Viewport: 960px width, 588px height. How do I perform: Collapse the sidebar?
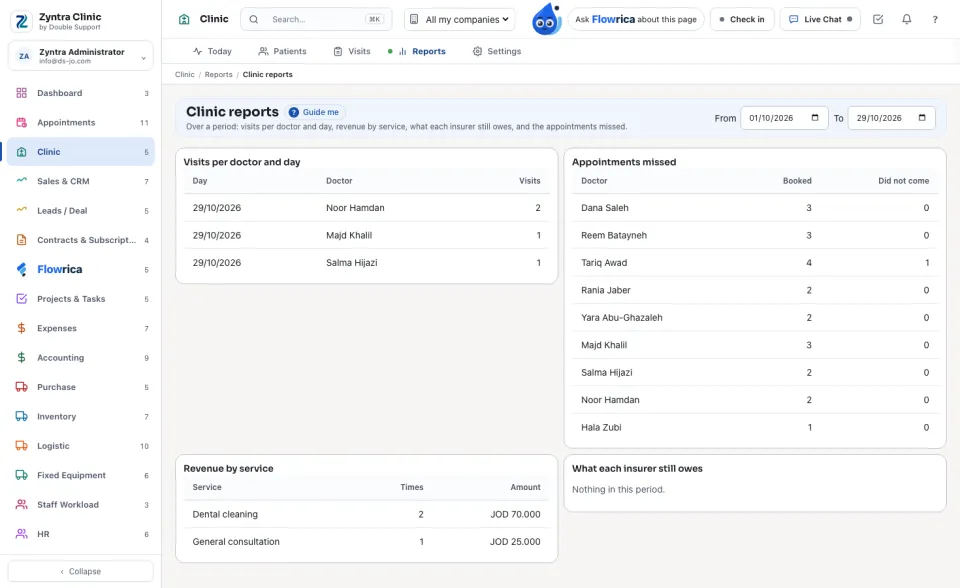point(81,571)
